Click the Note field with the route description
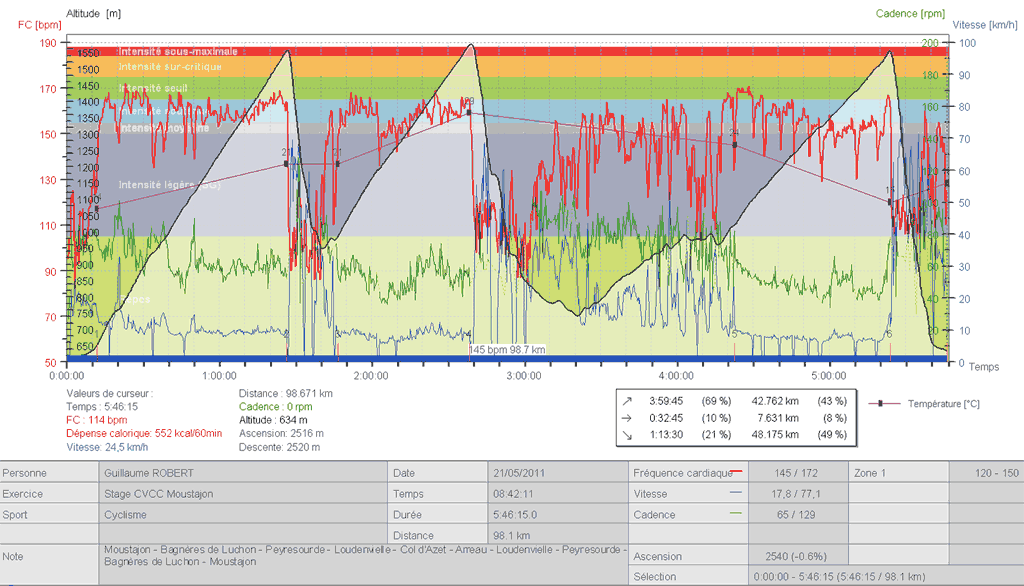Viewport: 1024px width, 586px height. click(364, 556)
